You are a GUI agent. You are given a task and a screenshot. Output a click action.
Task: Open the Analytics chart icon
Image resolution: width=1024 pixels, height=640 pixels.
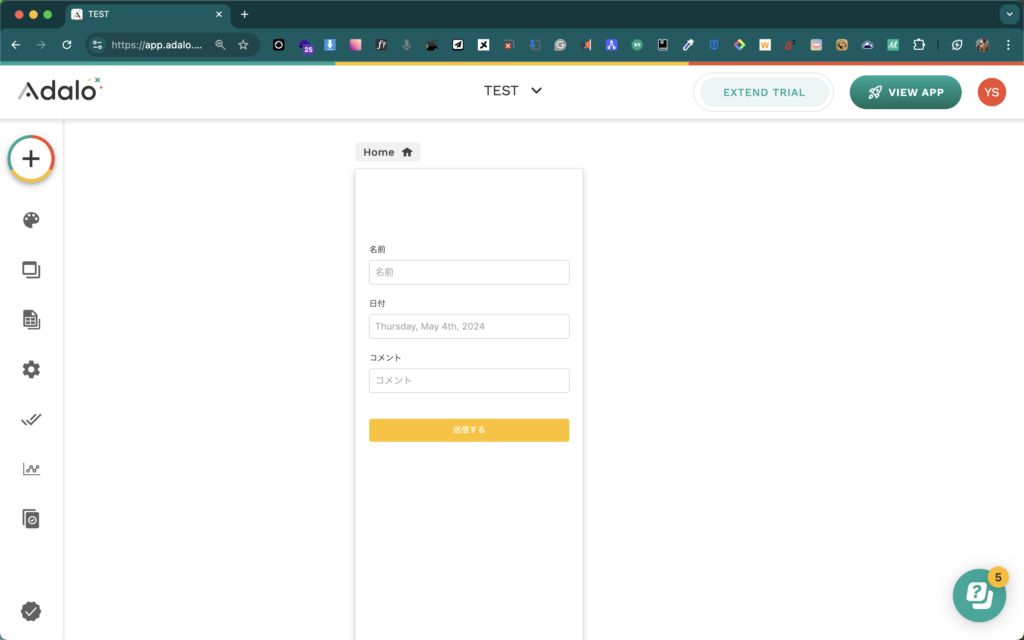coord(31,469)
